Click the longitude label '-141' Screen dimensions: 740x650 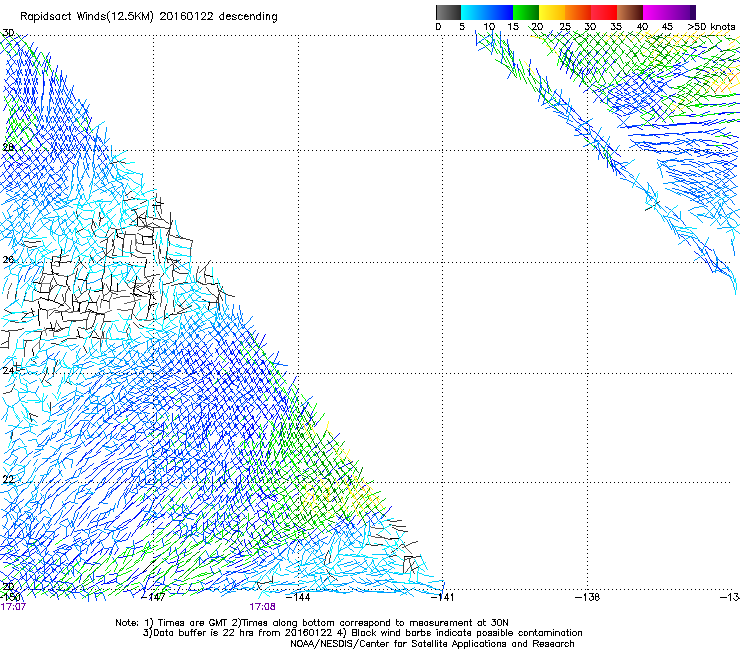pos(443,597)
